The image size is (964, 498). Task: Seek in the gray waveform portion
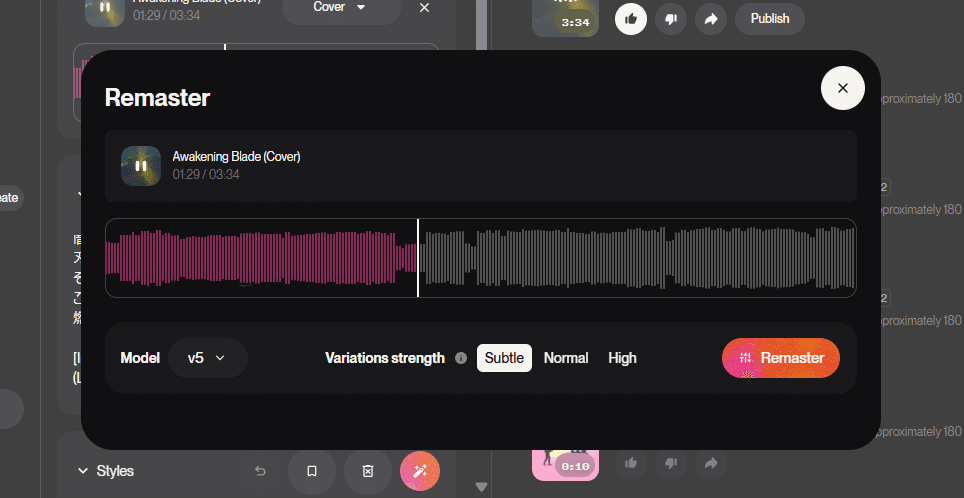pos(637,258)
